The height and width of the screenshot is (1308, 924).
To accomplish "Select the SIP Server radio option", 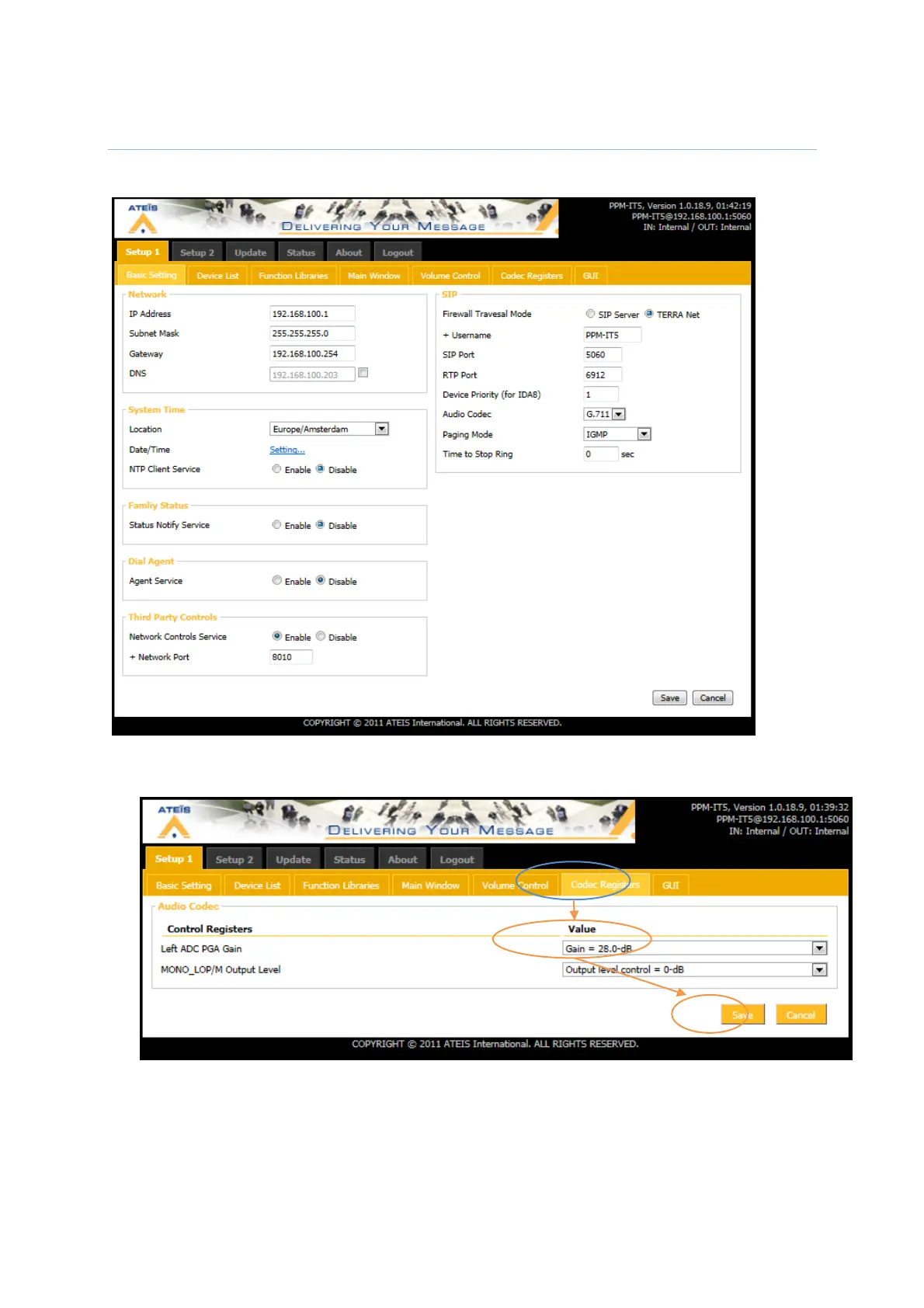I will point(590,314).
